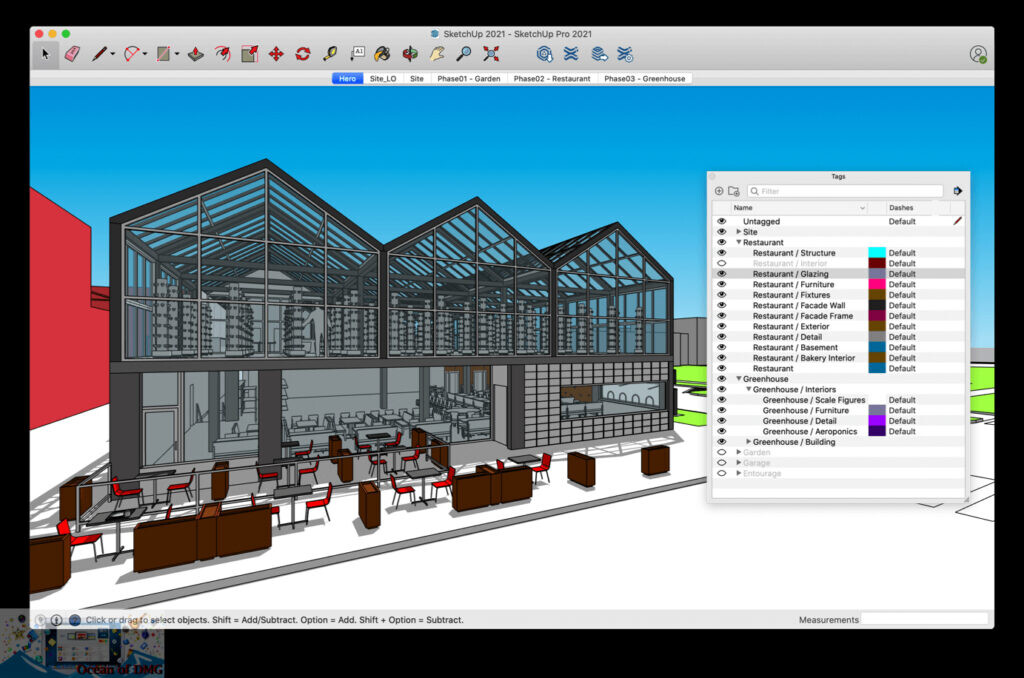
Task: Select the Offset tool
Action: click(223, 54)
